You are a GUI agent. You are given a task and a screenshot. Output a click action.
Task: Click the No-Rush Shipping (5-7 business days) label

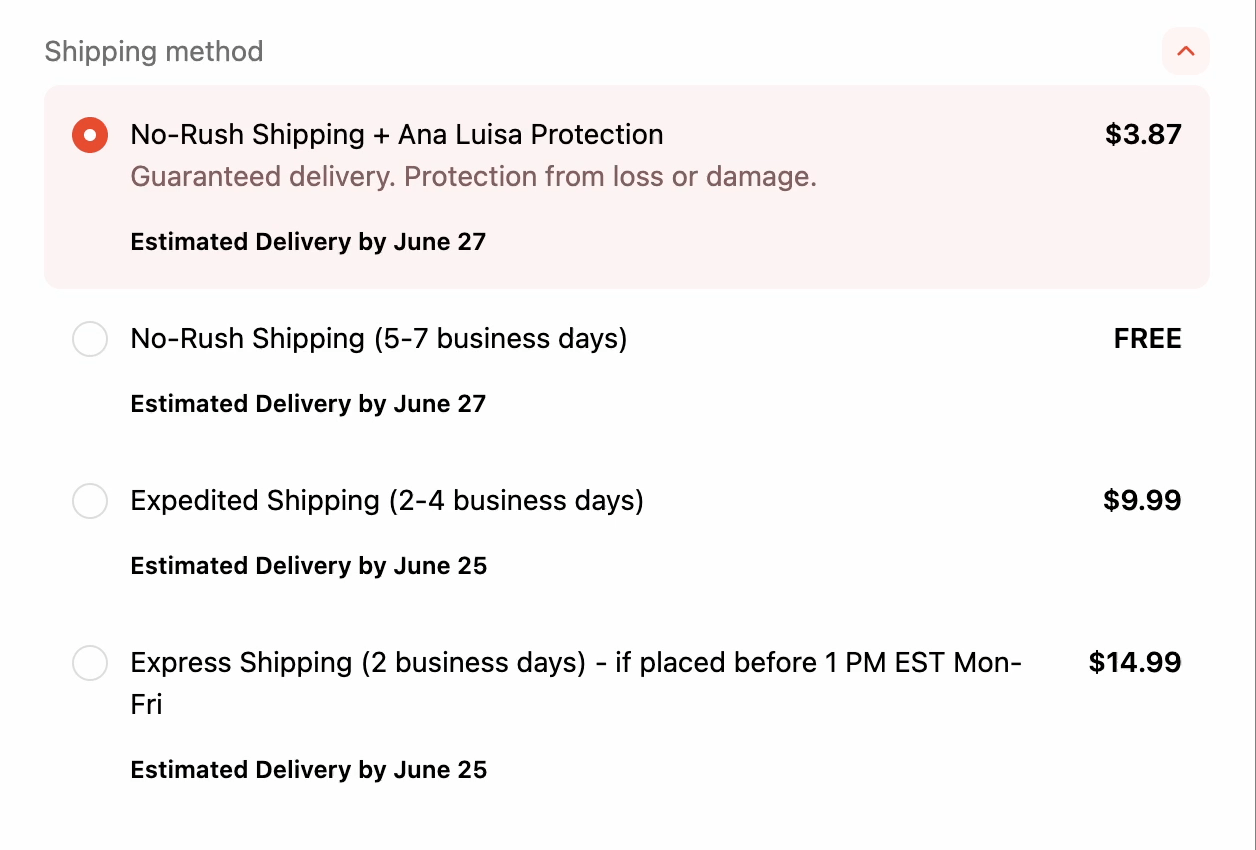tap(378, 339)
